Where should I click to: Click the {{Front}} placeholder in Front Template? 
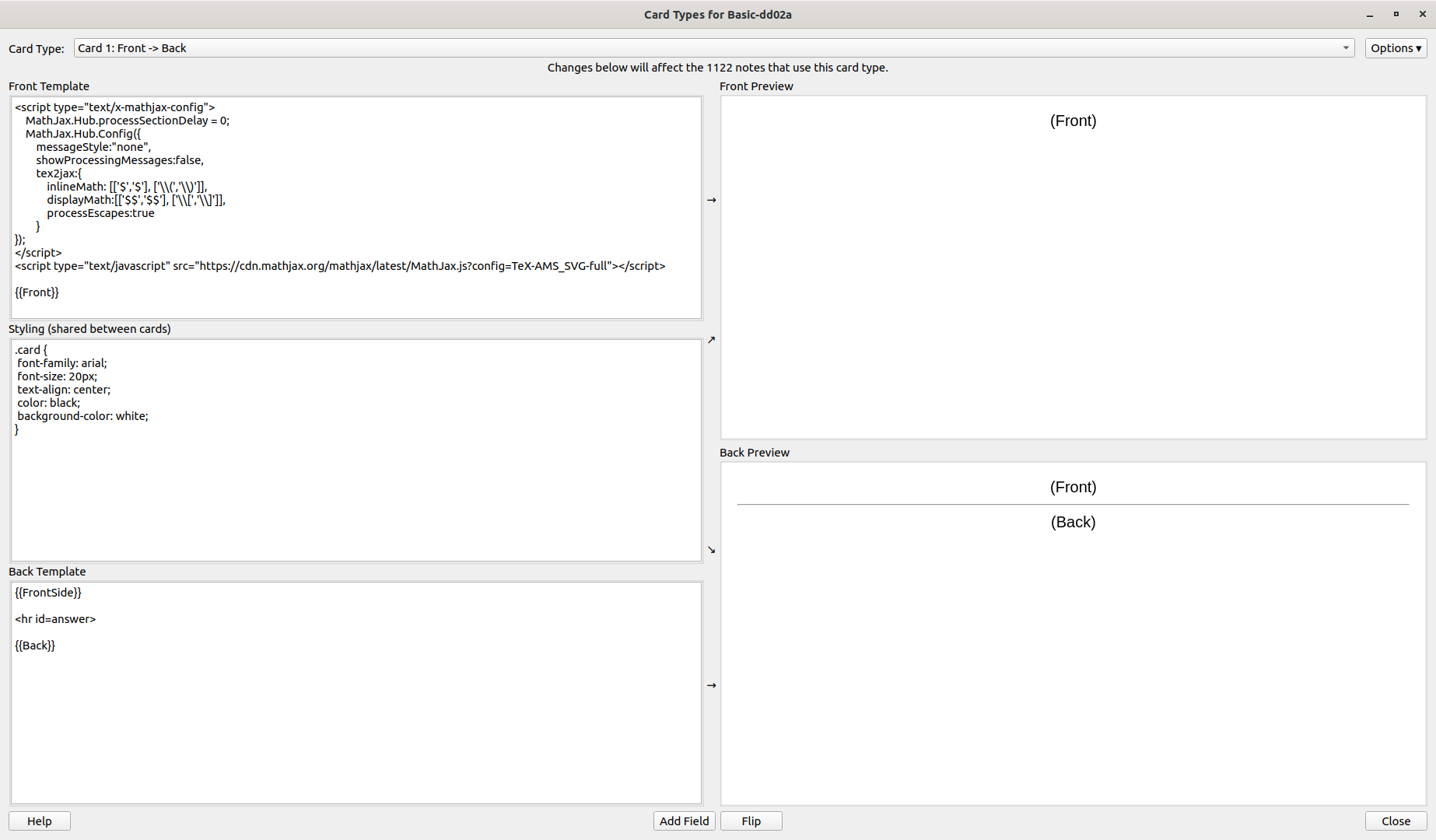(36, 292)
